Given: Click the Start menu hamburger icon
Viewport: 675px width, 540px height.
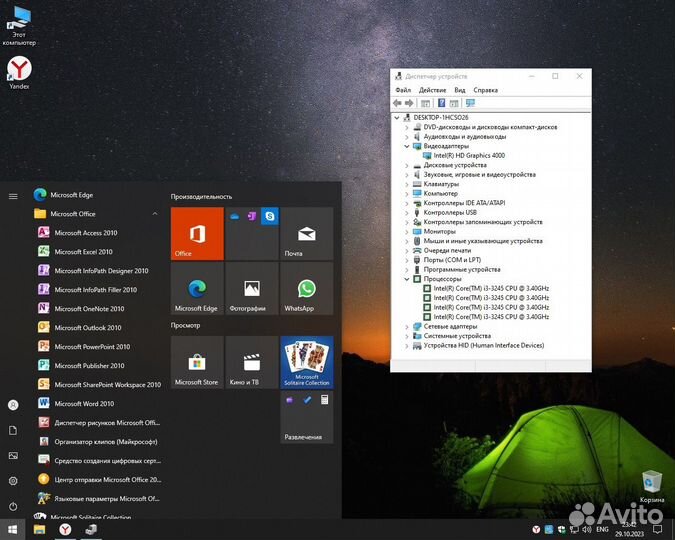Looking at the screenshot, I should pyautogui.click(x=13, y=196).
